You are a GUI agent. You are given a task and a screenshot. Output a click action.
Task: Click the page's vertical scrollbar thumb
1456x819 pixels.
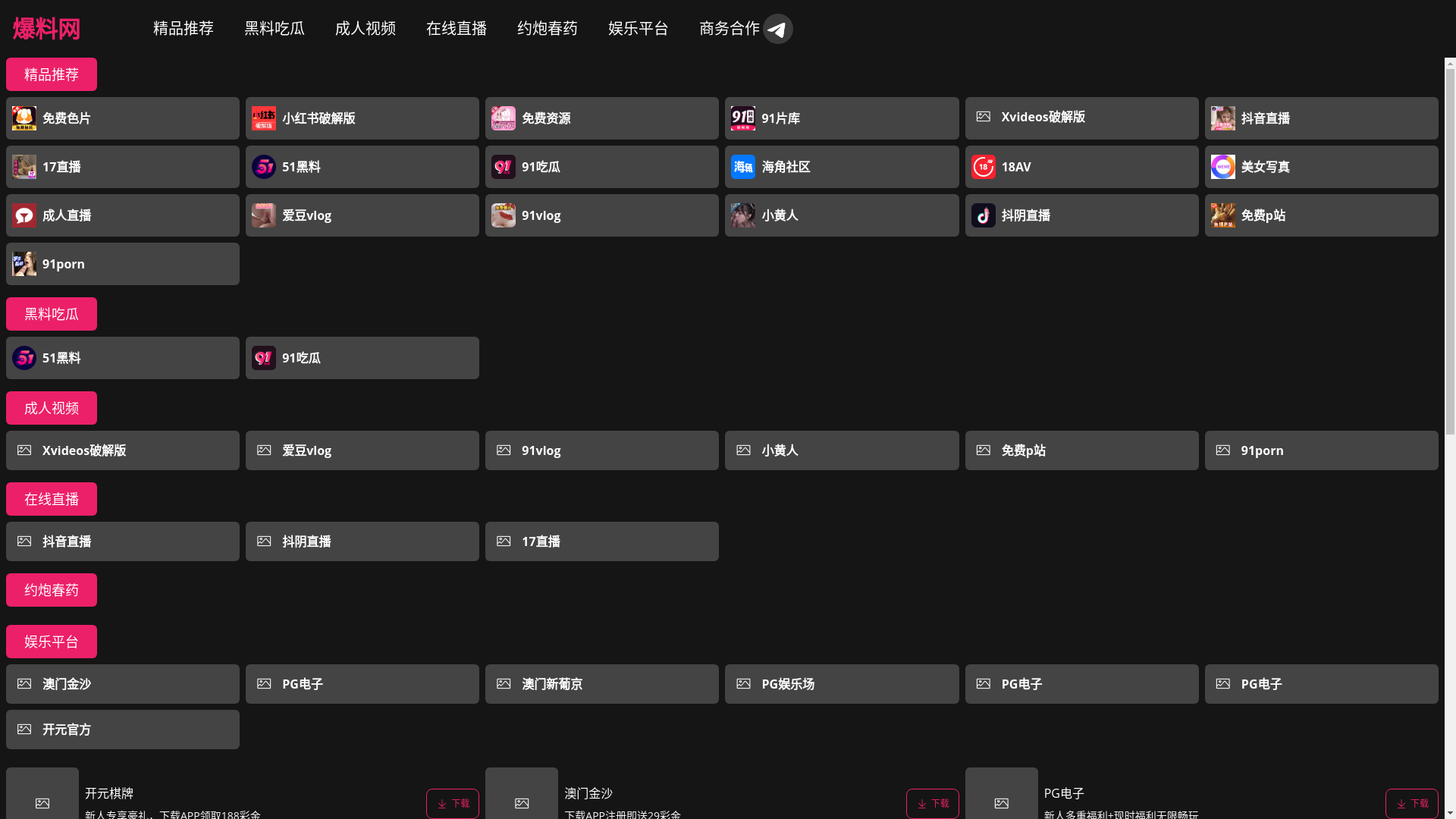(x=1450, y=252)
